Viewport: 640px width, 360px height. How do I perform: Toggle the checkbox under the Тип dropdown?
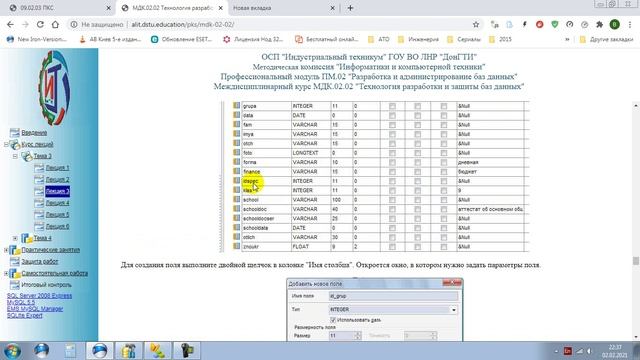[333, 320]
